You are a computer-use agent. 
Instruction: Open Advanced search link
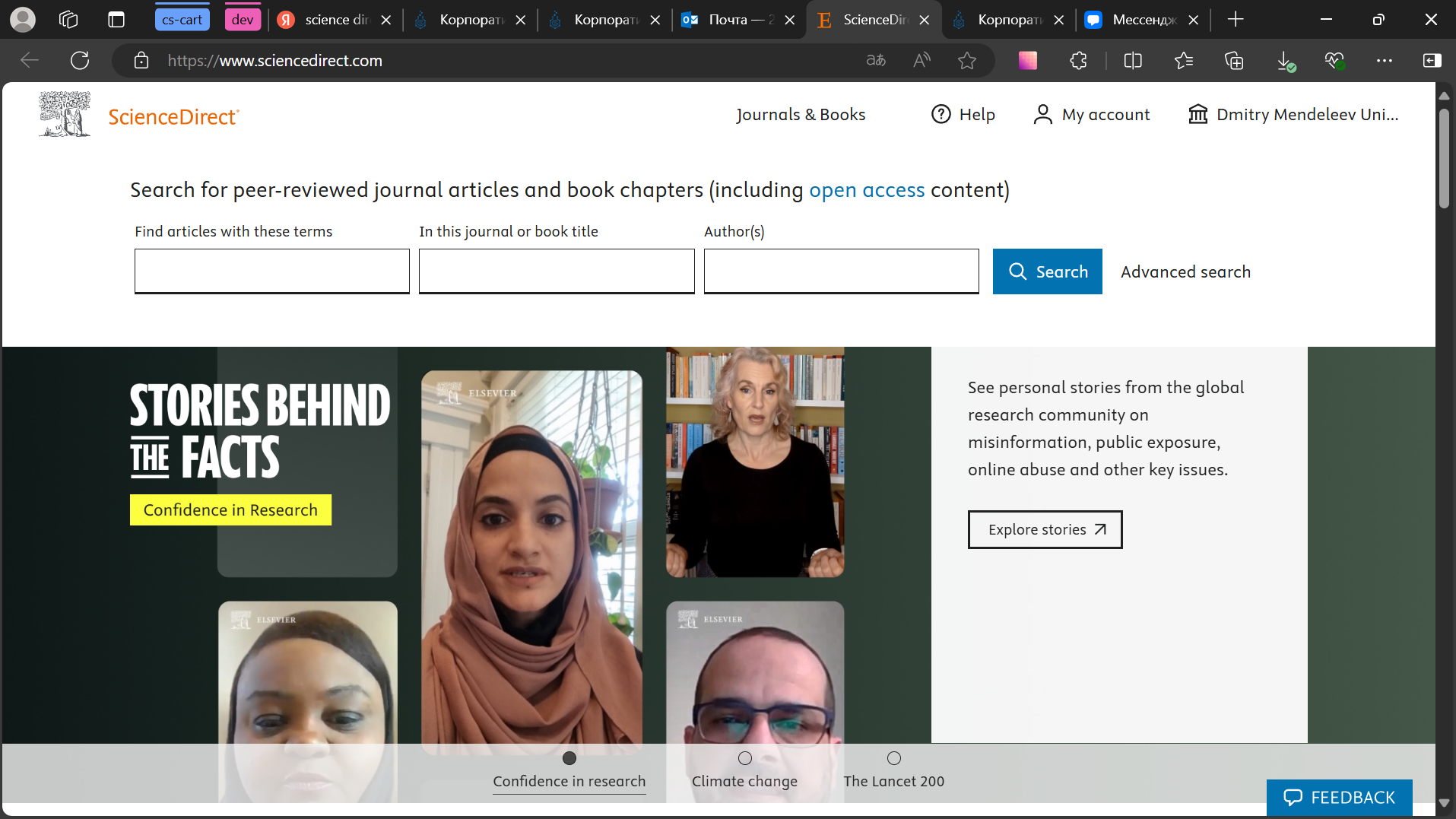(x=1185, y=272)
